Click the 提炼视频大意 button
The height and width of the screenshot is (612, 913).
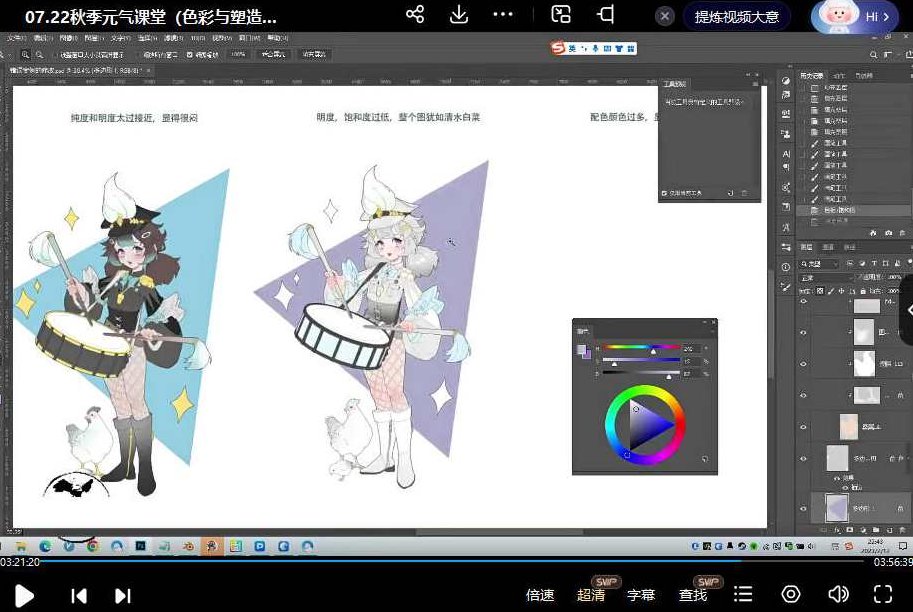736,16
